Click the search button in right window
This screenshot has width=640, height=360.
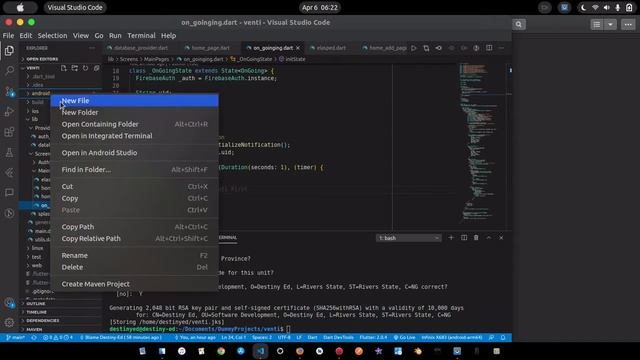pos(519,24)
